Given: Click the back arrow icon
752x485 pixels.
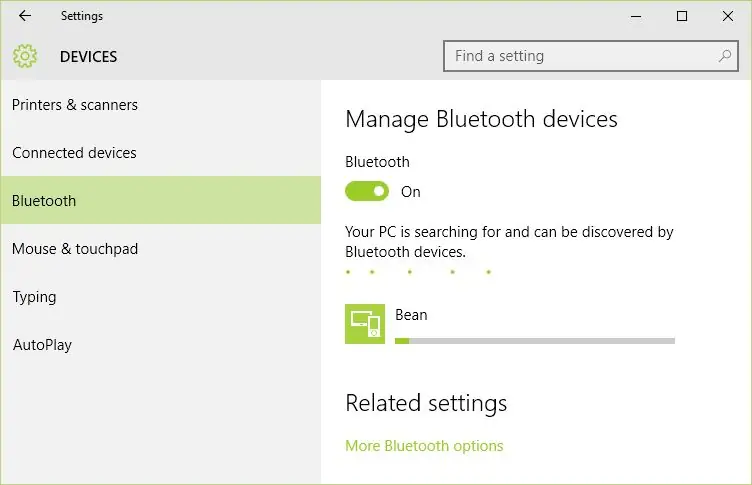Looking at the screenshot, I should 24,16.
